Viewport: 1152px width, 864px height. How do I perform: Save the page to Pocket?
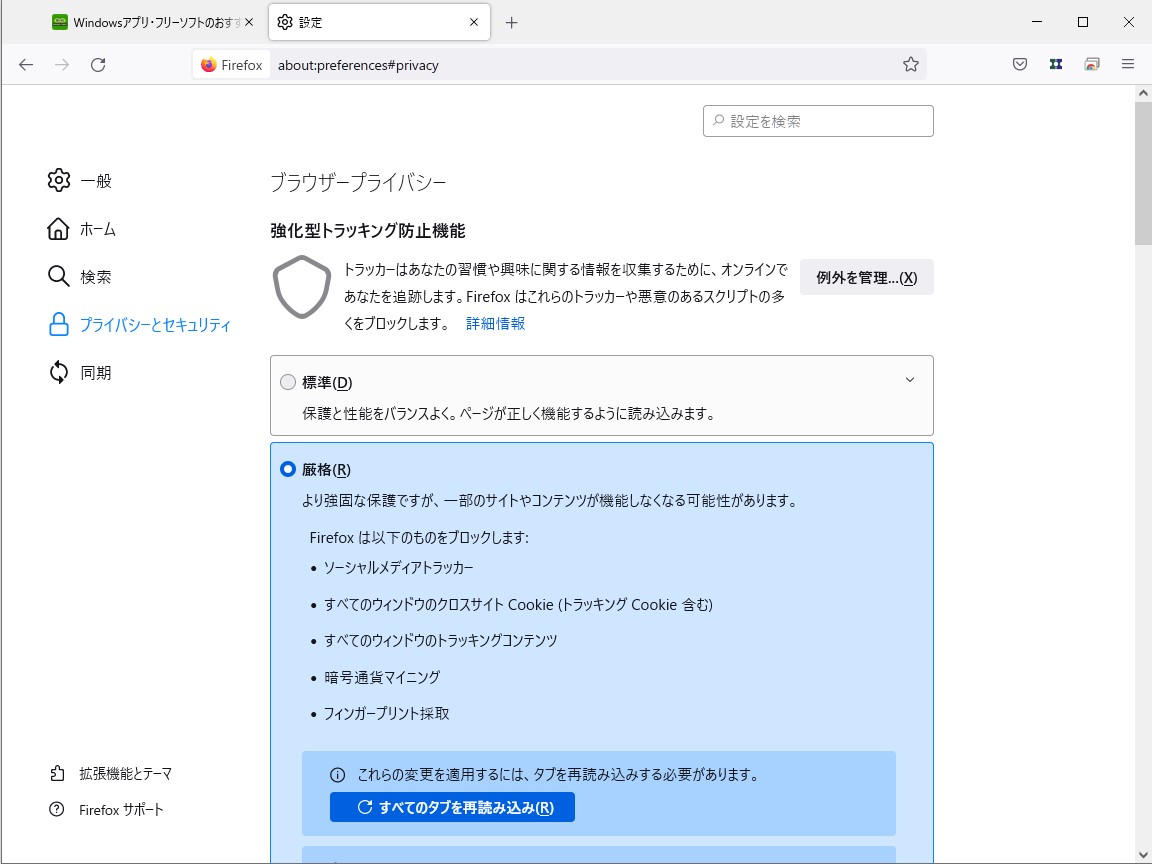1019,64
